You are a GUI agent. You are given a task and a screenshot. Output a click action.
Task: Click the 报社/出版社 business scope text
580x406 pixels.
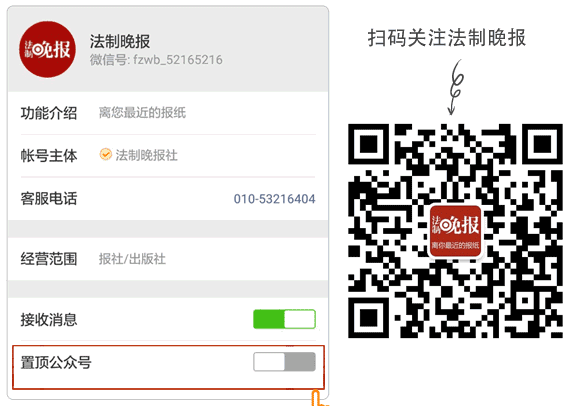pos(132,259)
